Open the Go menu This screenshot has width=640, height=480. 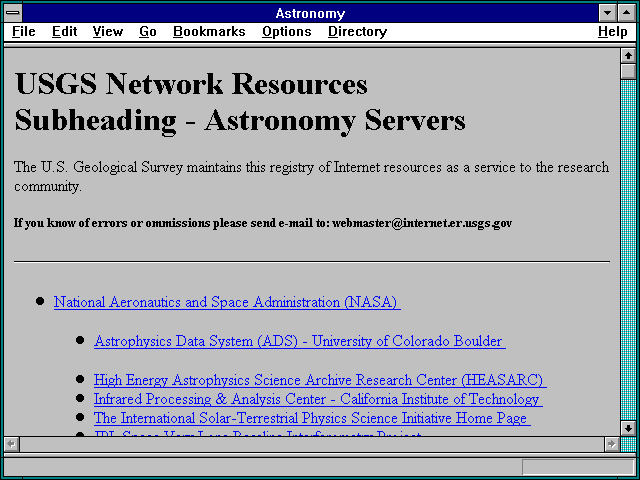[x=148, y=31]
